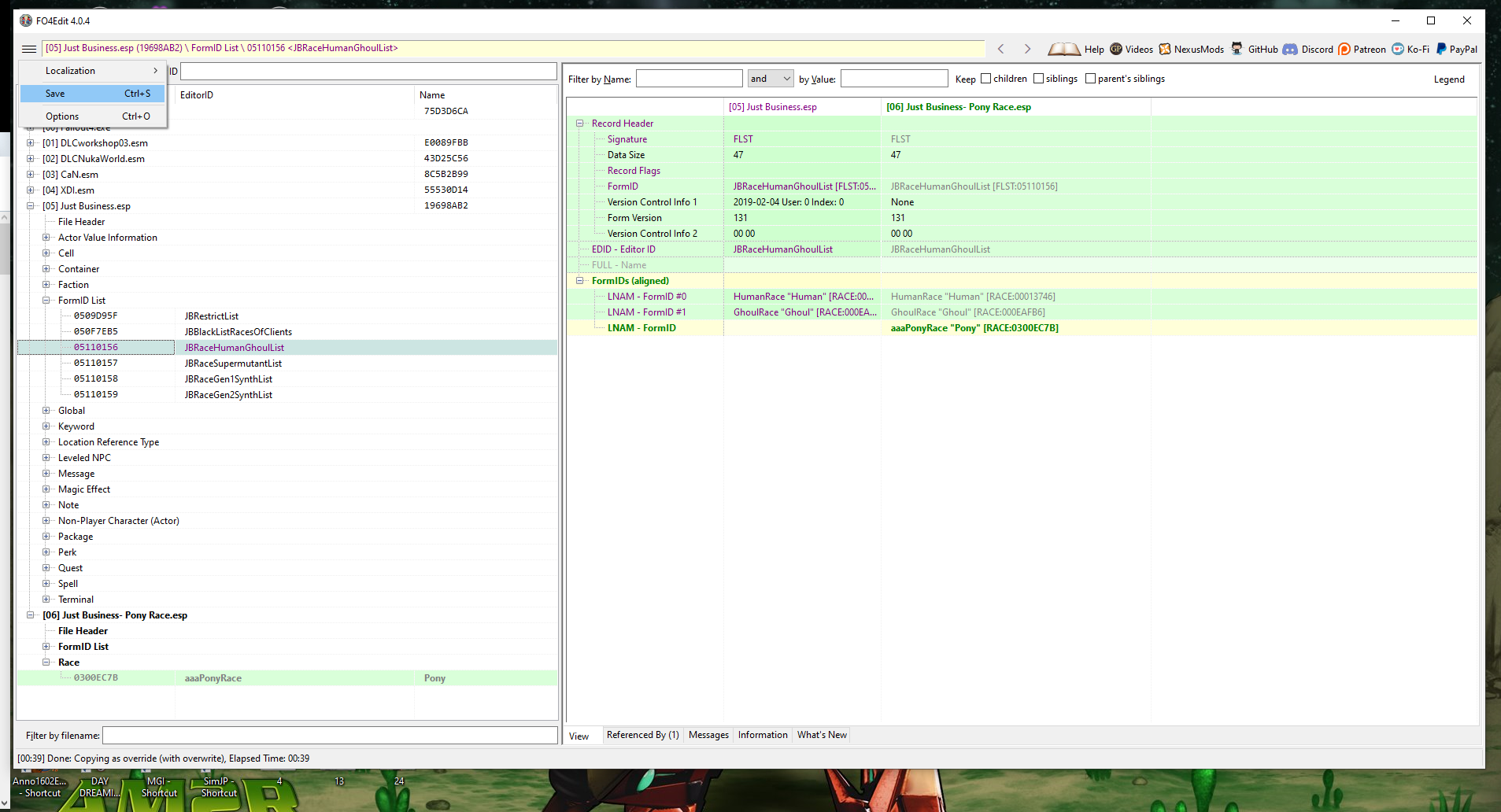Expand the Non-Player Character (Actor) group
1501x812 pixels.
pyautogui.click(x=46, y=521)
